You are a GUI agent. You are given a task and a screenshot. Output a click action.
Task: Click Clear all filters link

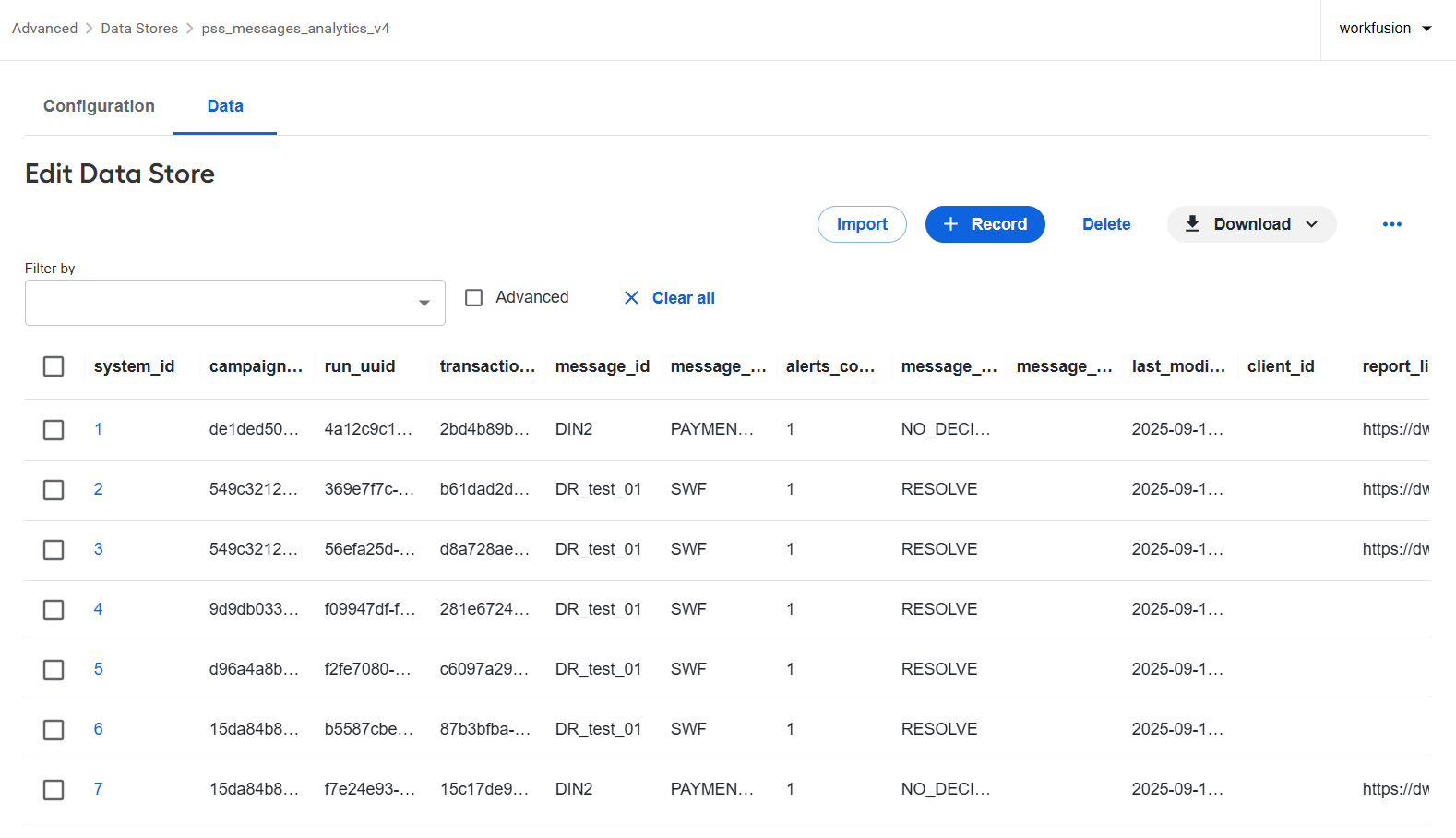683,298
